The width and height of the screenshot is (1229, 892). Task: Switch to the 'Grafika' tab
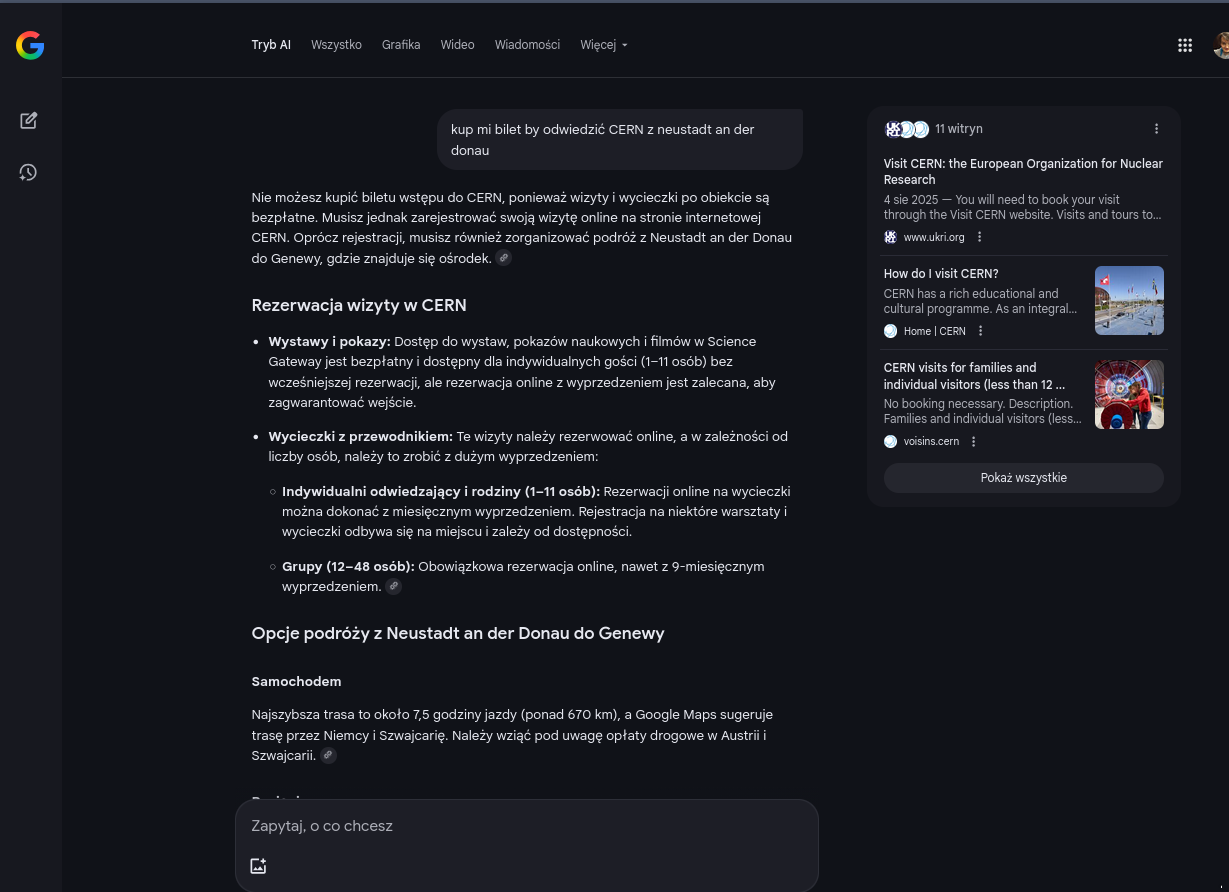[401, 45]
